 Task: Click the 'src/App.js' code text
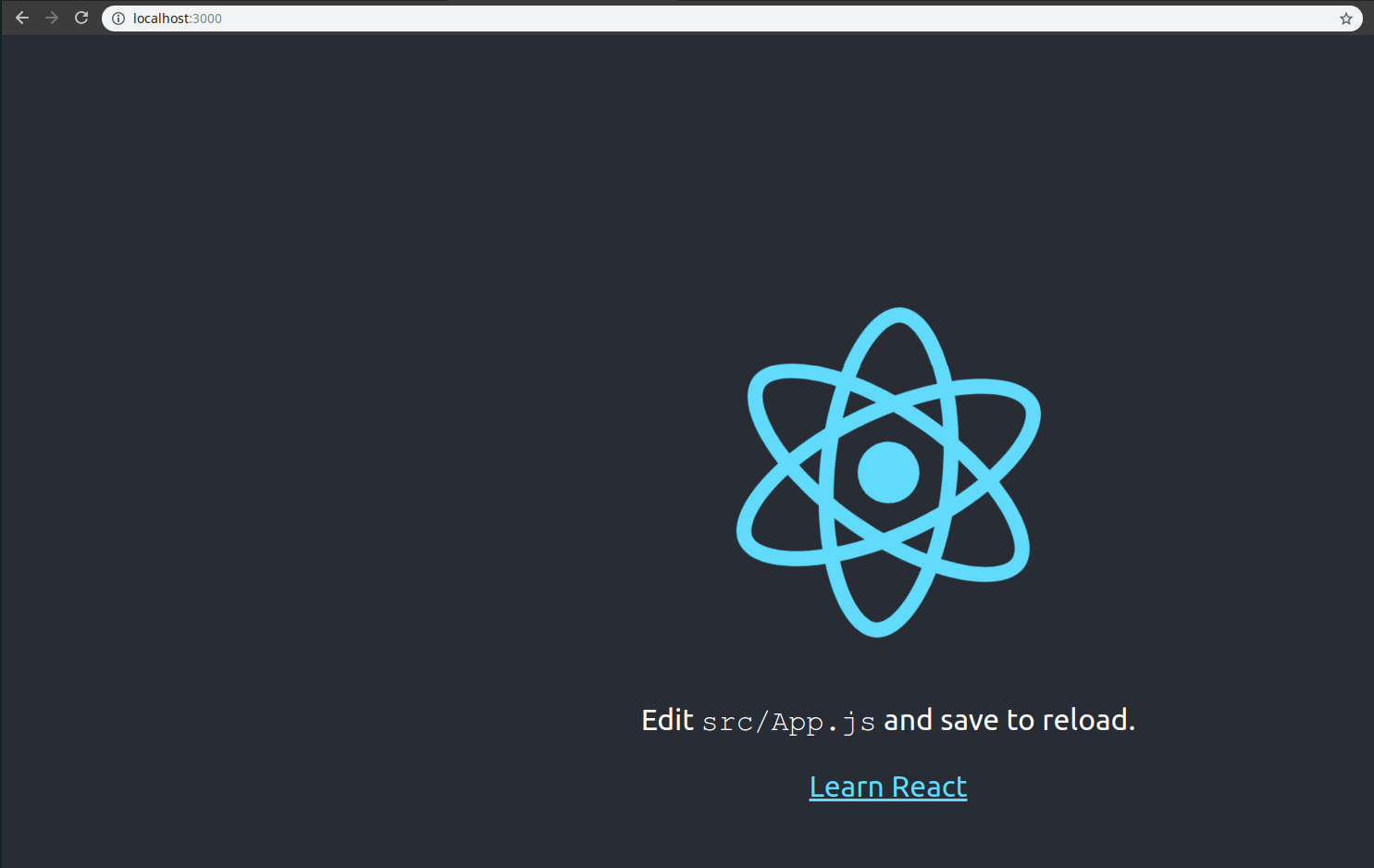pyautogui.click(x=788, y=722)
